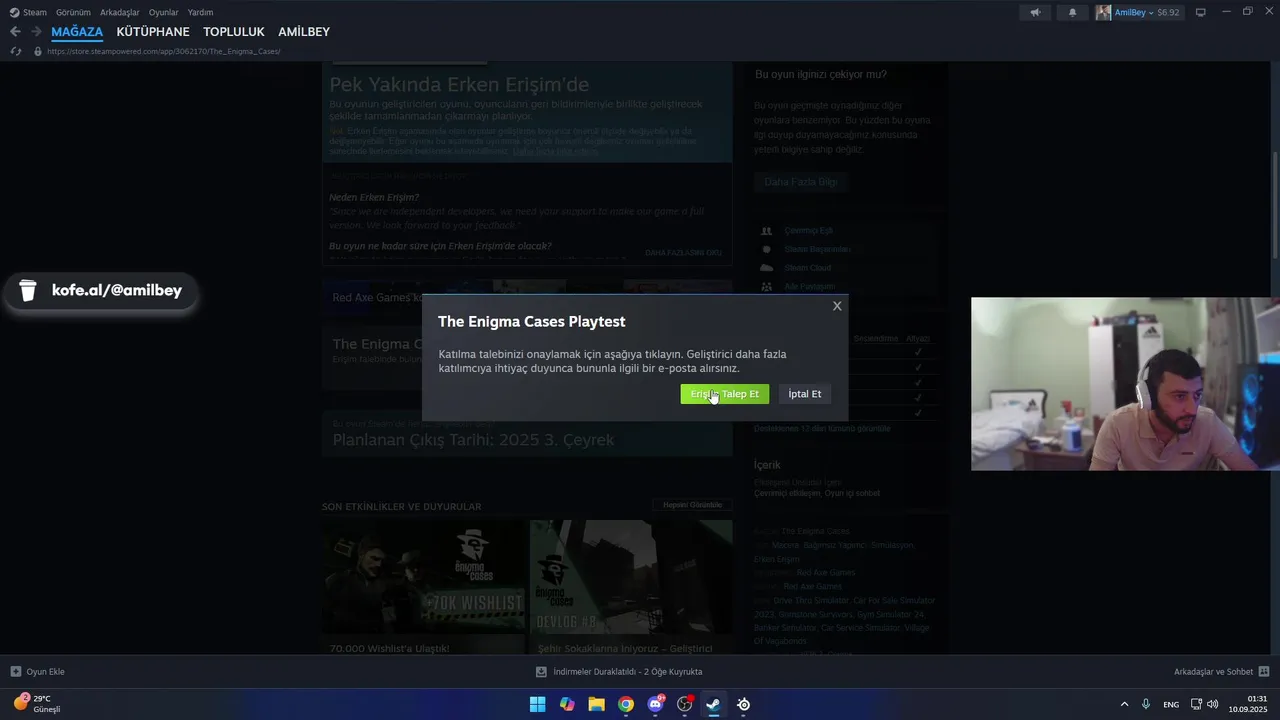Open Discord from the taskbar
Viewport: 1280px width, 720px height.
tap(656, 704)
